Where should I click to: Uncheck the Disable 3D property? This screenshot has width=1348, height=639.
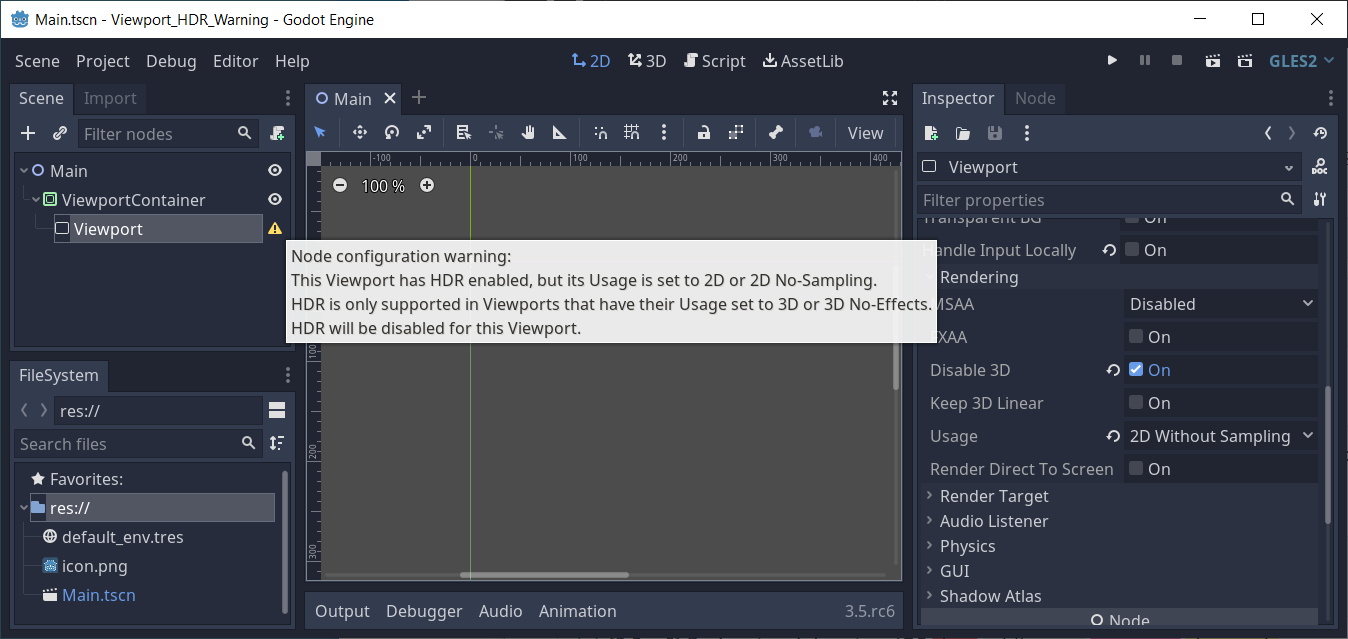pos(1135,369)
